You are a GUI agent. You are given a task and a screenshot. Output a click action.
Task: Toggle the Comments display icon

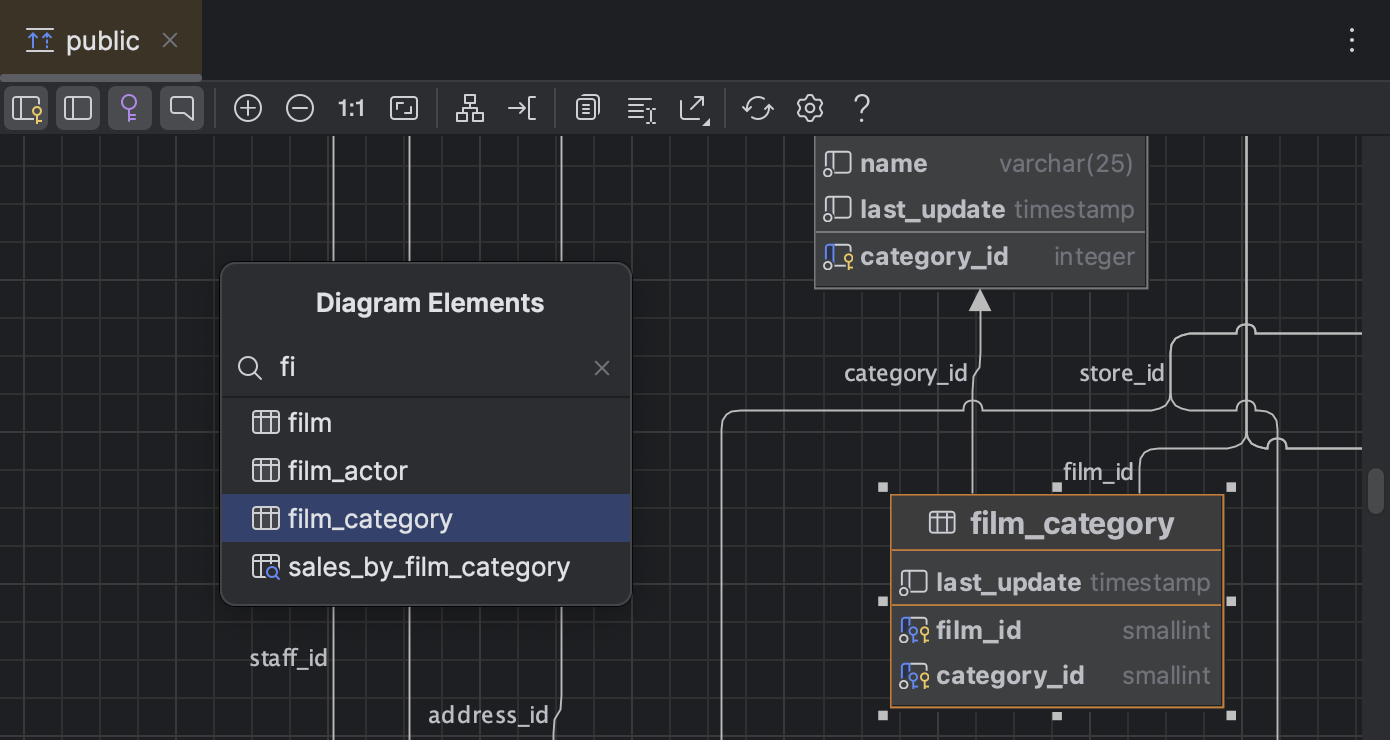(182, 108)
